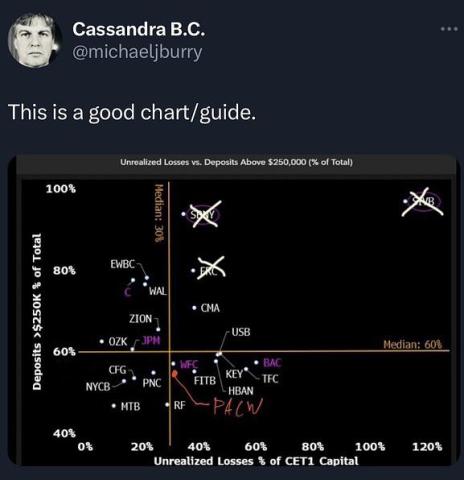This screenshot has height=480, width=464.
Task: Click the Median: 60% horizontal line label
Action: 412,344
